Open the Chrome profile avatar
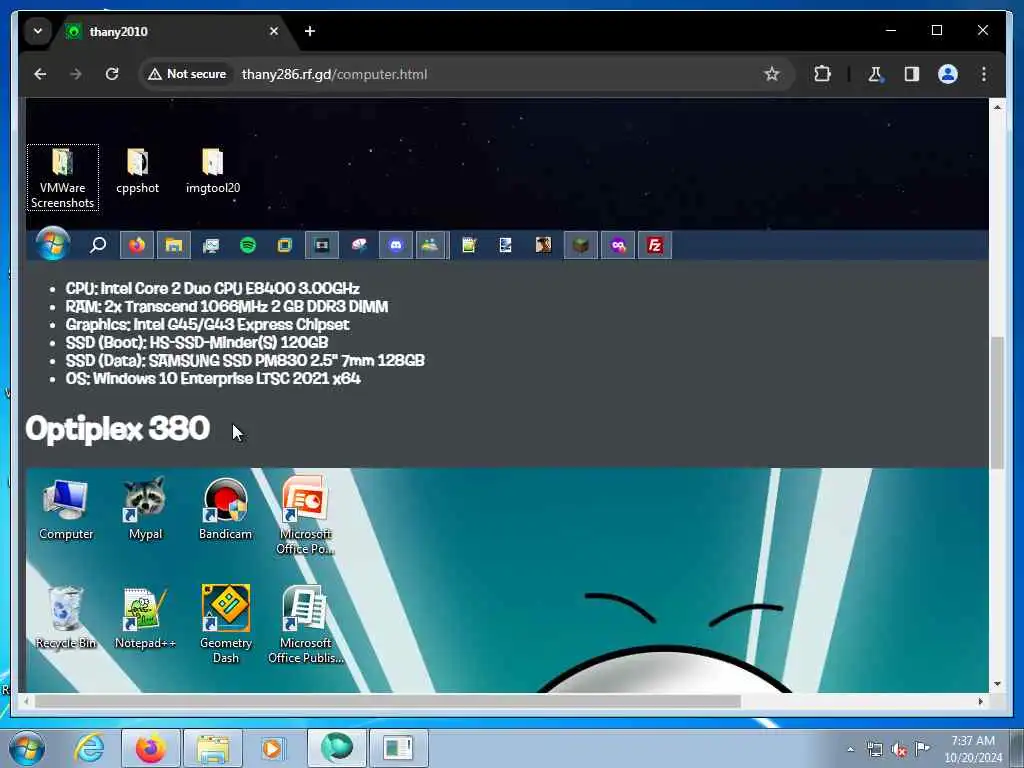This screenshot has width=1024, height=768. click(948, 74)
